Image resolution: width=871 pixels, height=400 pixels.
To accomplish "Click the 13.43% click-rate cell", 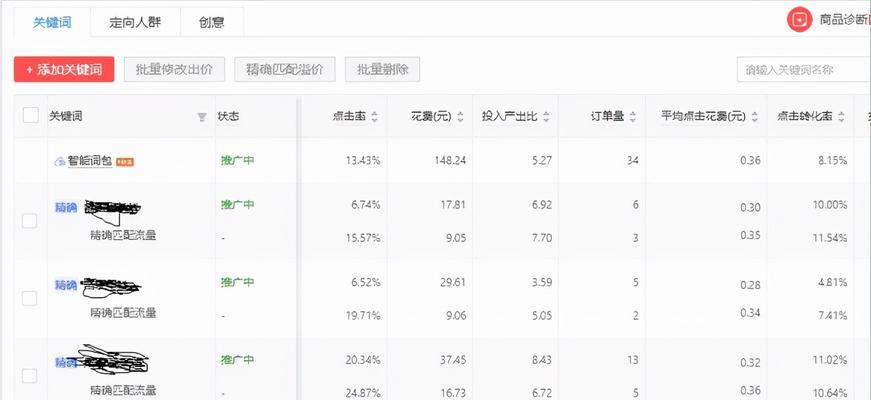I will (x=362, y=161).
